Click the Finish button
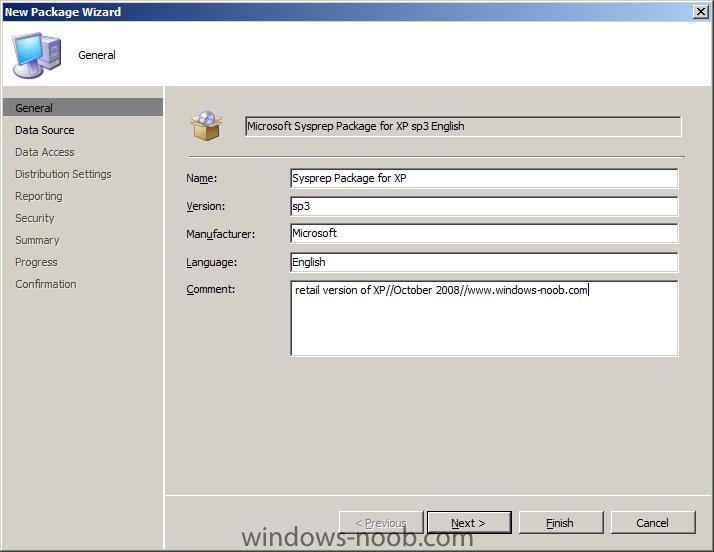 [561, 522]
